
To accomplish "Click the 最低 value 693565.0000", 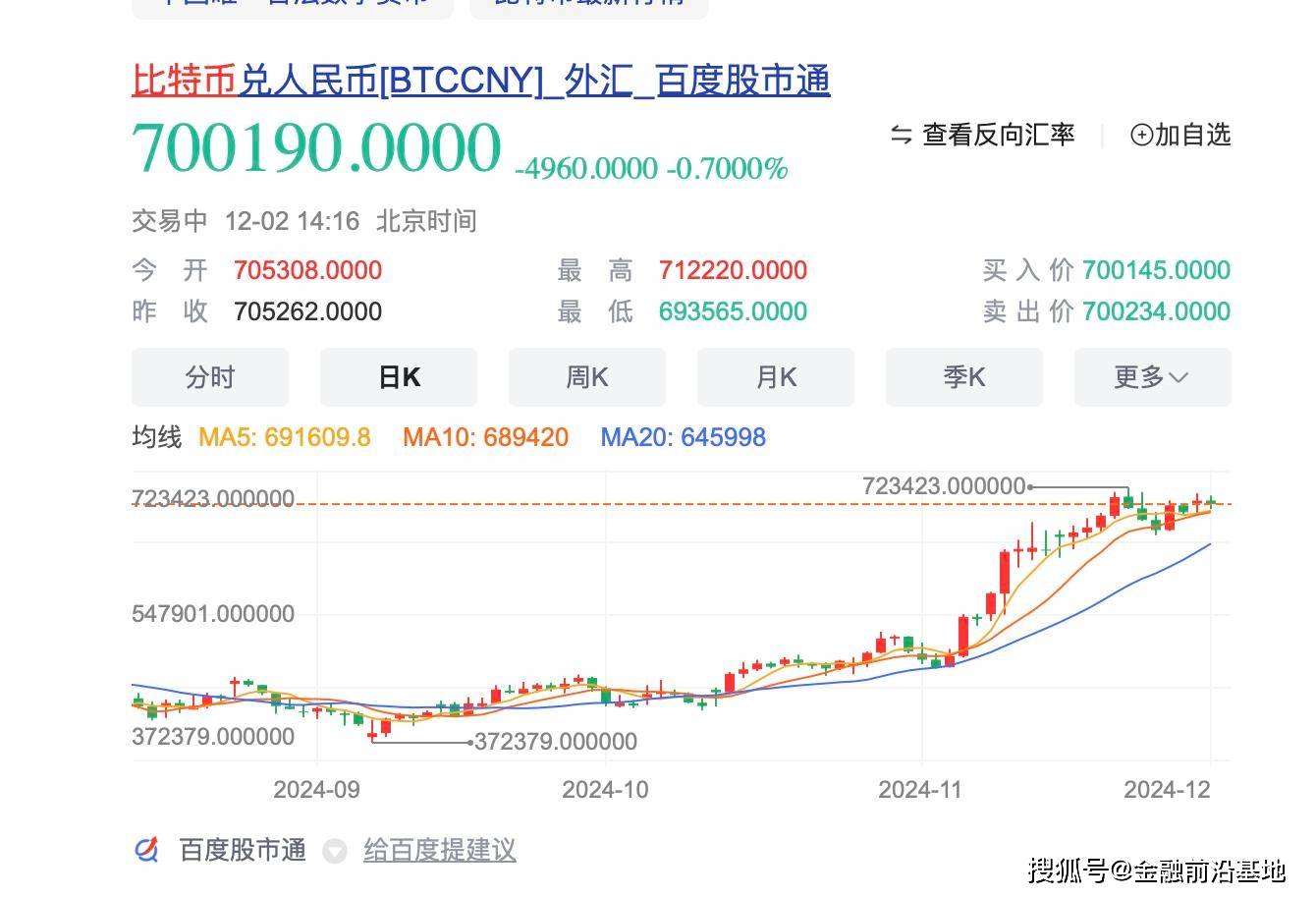I will (734, 311).
